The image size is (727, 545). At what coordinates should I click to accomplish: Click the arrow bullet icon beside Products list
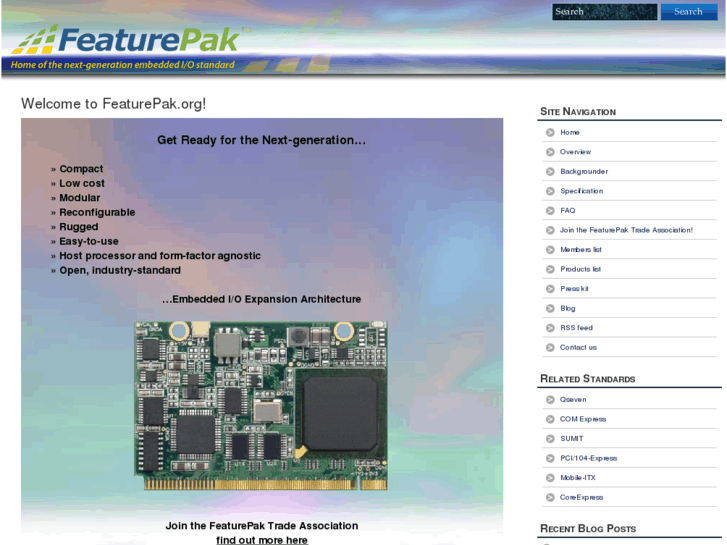coord(550,269)
